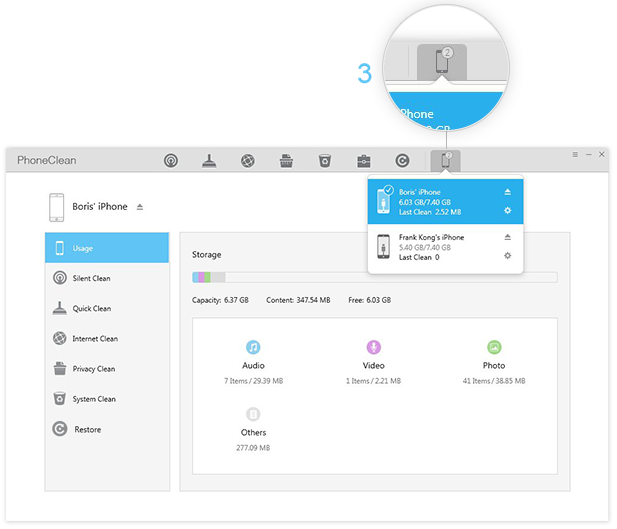Click the Restore toolbar icon
The height and width of the screenshot is (529, 617).
click(x=402, y=160)
